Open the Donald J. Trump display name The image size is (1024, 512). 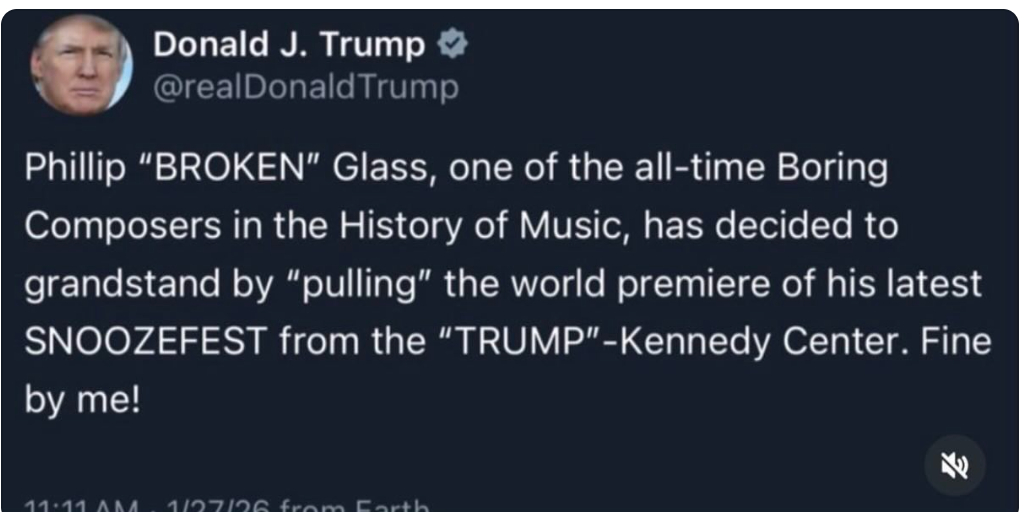pos(289,44)
